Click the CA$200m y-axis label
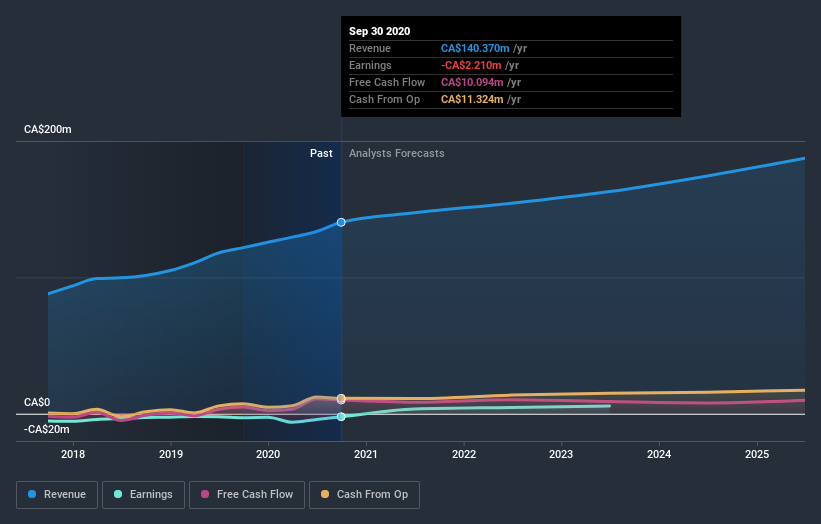Screen dimensions: 821x524 48,129
